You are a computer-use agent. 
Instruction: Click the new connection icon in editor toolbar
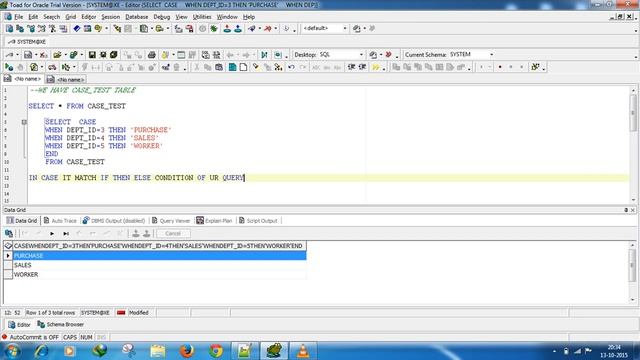point(9,55)
